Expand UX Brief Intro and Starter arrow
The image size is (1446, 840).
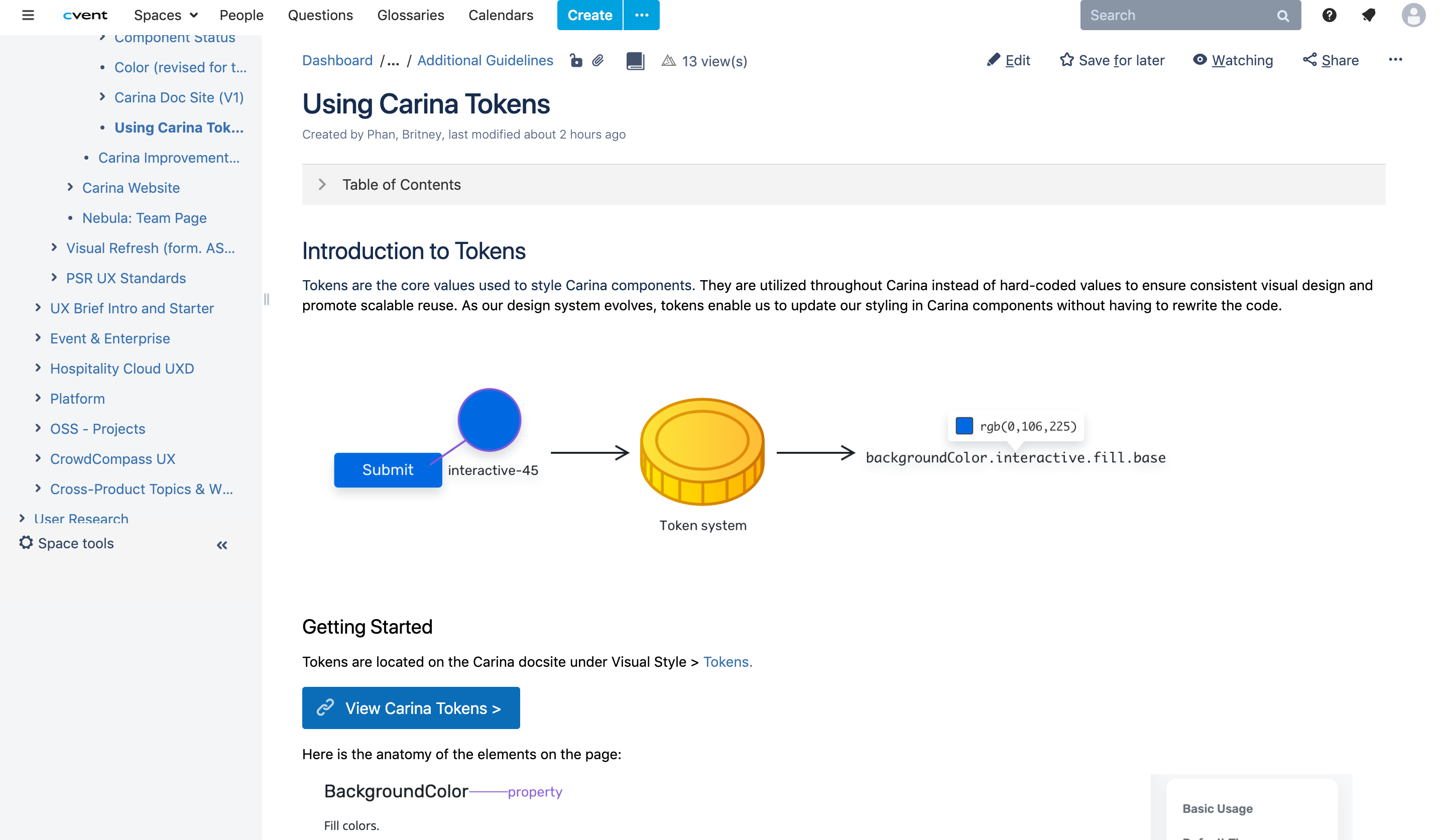point(38,308)
